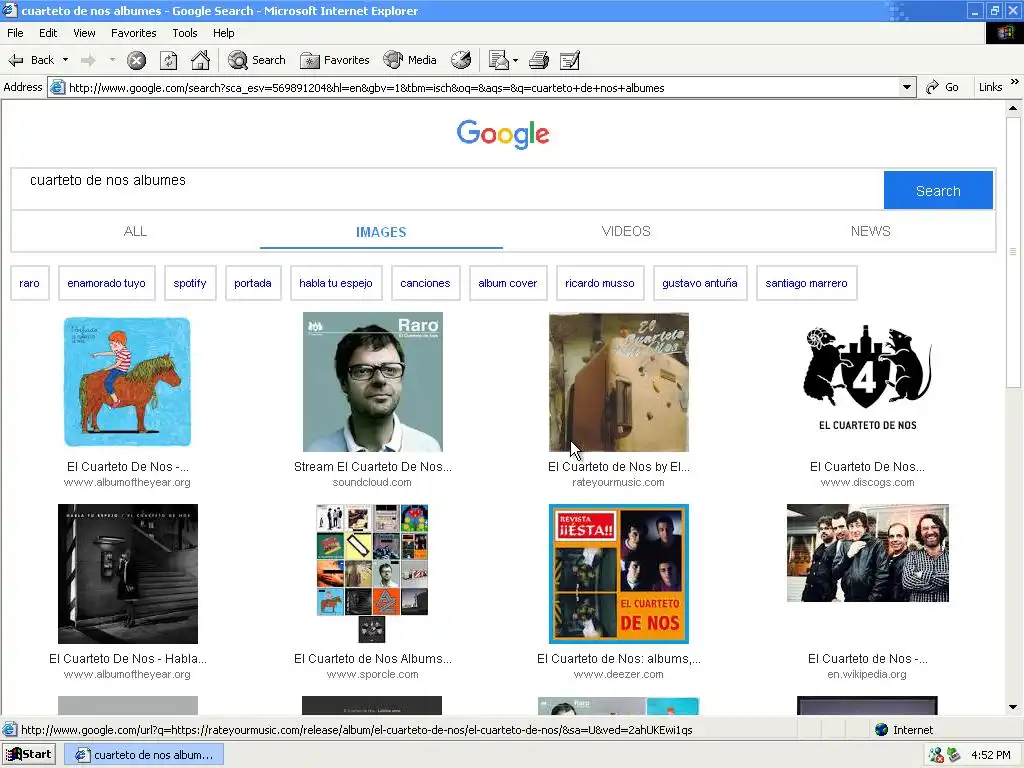This screenshot has height=768, width=1024.
Task: Open the View menu
Action: [84, 33]
